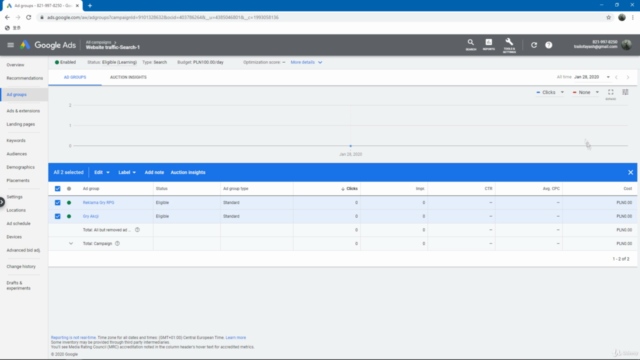
Task: Open the Reporting is not real-time link
Action: coord(73,338)
